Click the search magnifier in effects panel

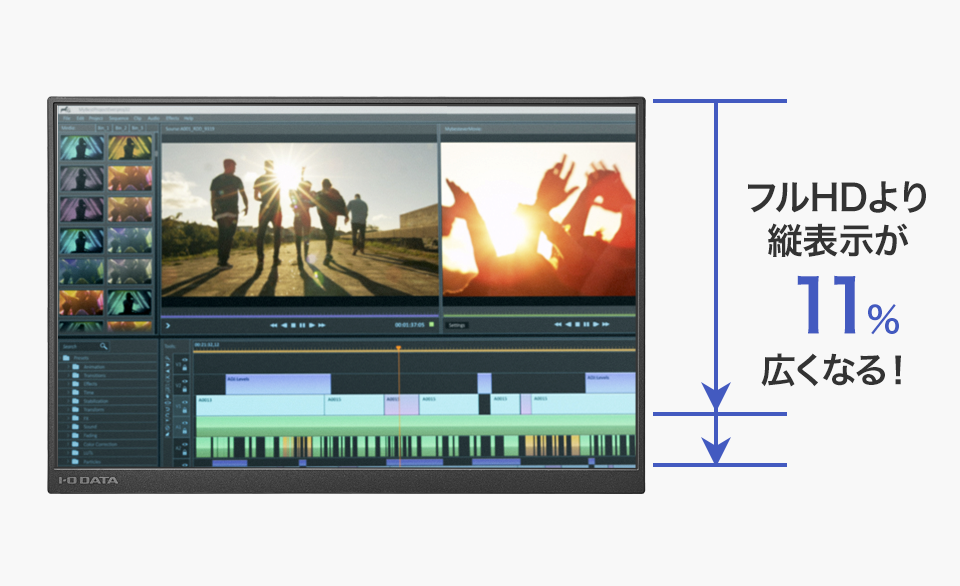(103, 346)
